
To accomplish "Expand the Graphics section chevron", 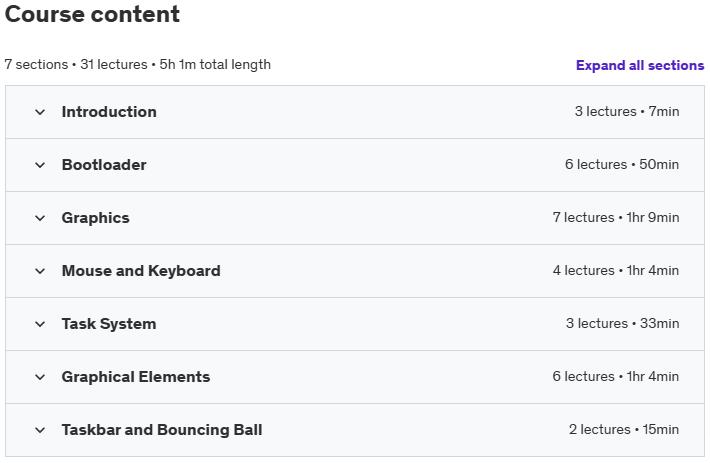I will [x=40, y=218].
